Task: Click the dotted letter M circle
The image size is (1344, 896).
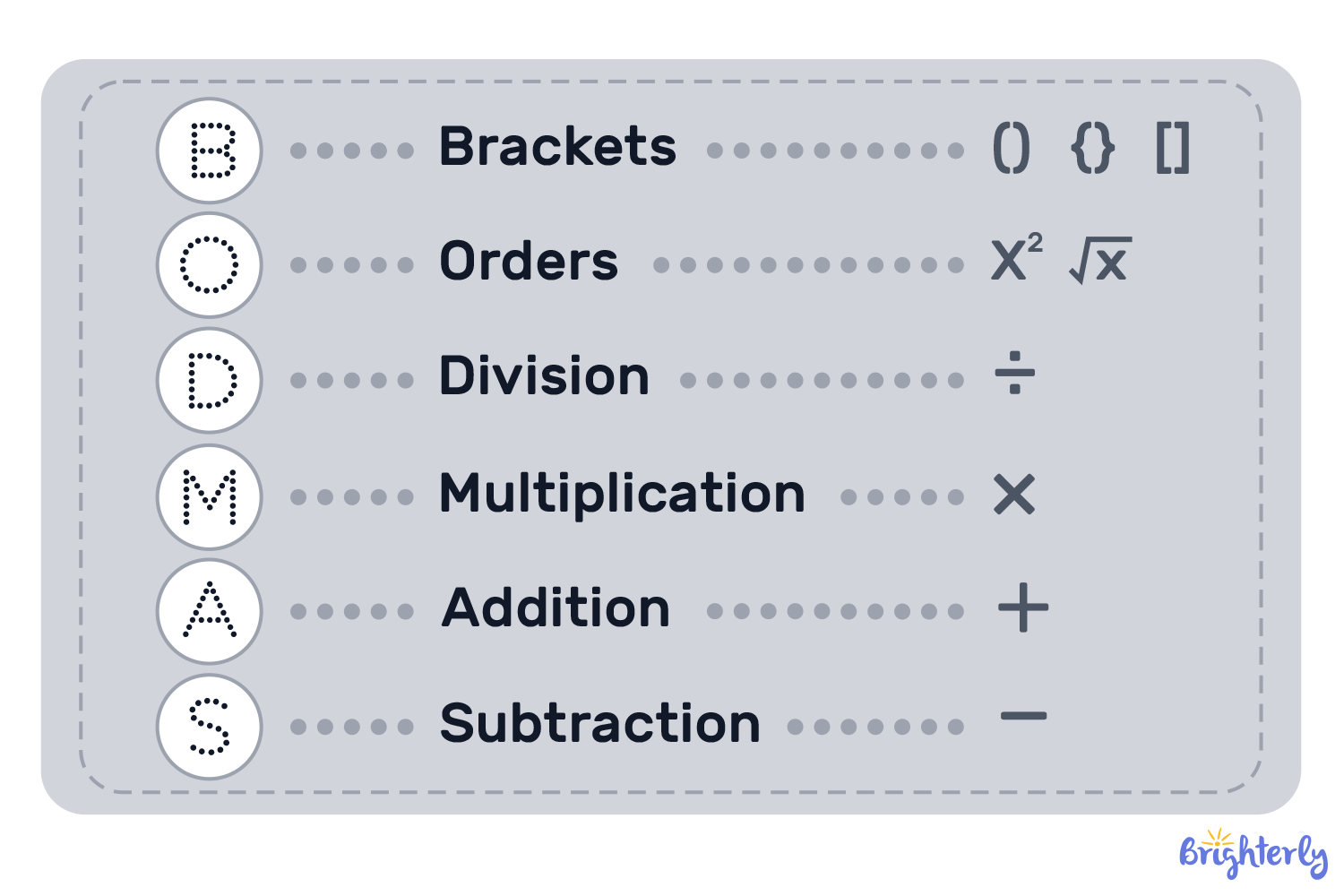Action: 210,496
